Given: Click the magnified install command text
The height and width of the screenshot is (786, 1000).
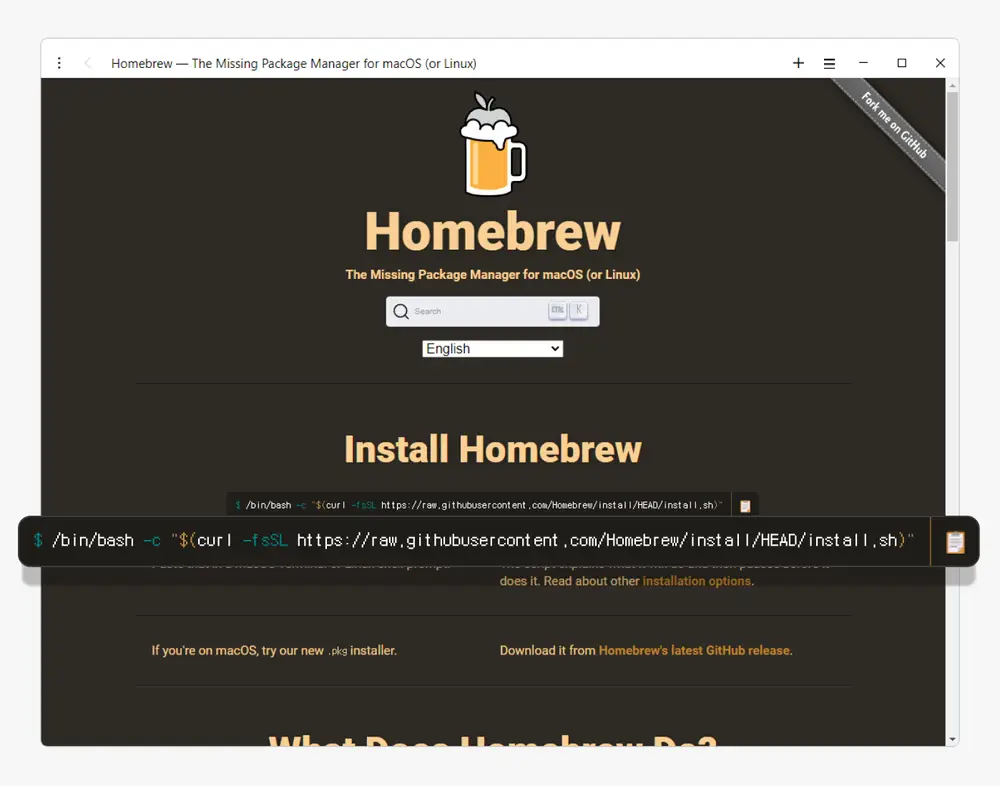Looking at the screenshot, I should [474, 540].
